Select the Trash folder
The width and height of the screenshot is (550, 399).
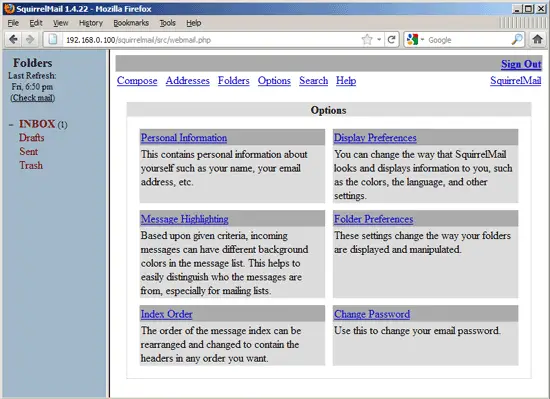(31, 165)
